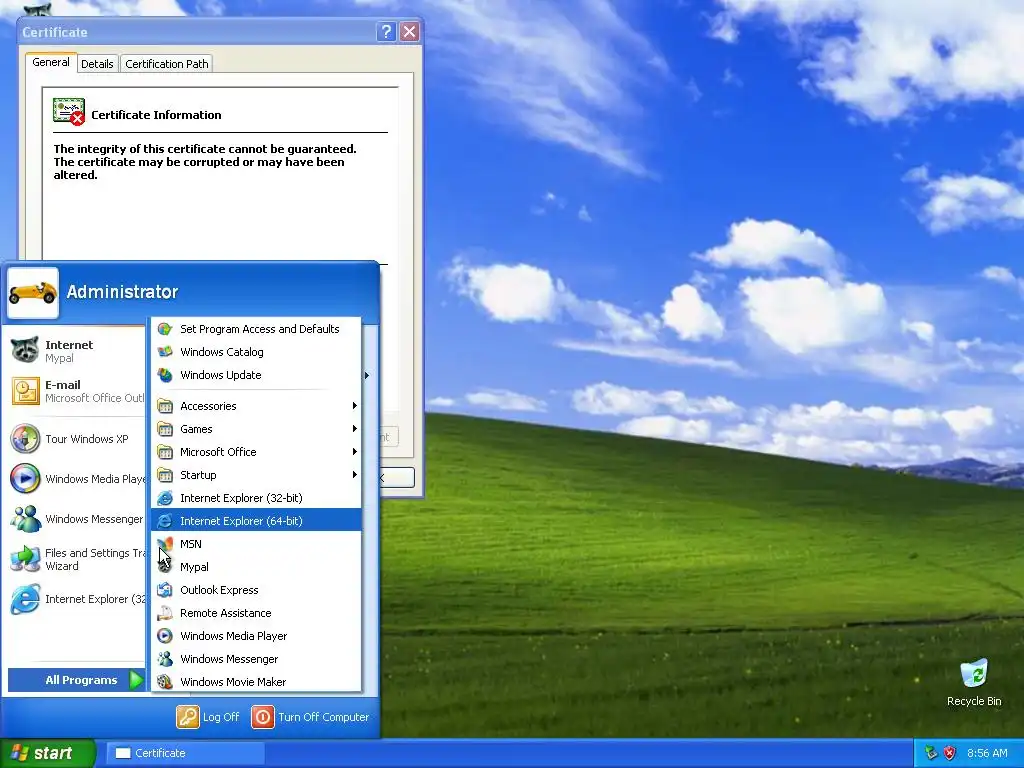Screen dimensions: 1024x768
Task: Switch to the Certification Path tab
Action: tap(167, 64)
